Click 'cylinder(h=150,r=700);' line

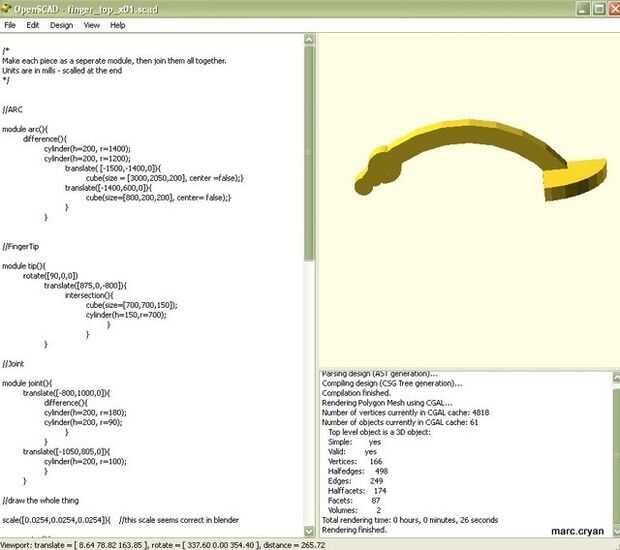[126, 315]
